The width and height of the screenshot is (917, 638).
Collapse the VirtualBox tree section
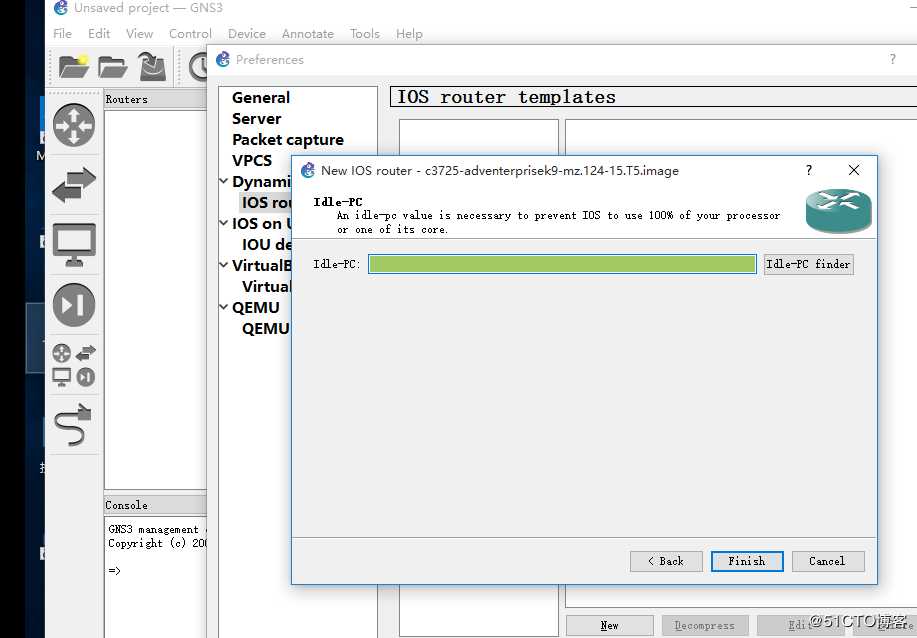(x=223, y=265)
